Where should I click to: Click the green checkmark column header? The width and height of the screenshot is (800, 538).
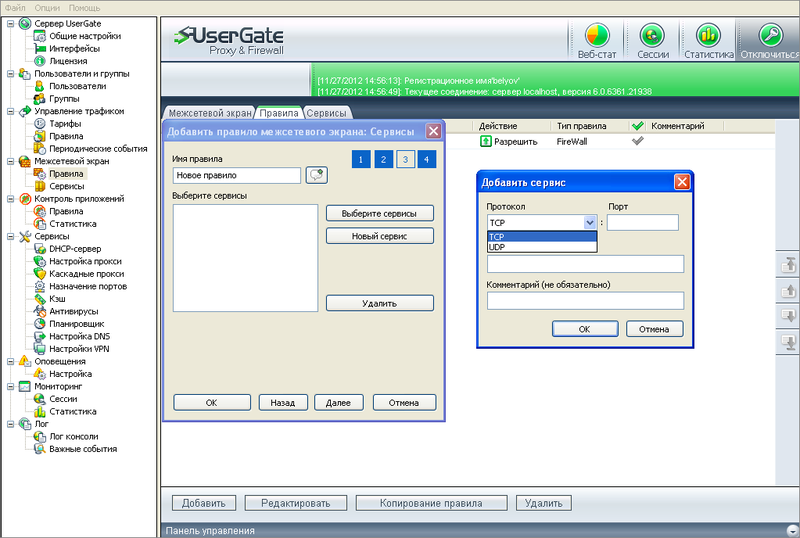point(637,126)
